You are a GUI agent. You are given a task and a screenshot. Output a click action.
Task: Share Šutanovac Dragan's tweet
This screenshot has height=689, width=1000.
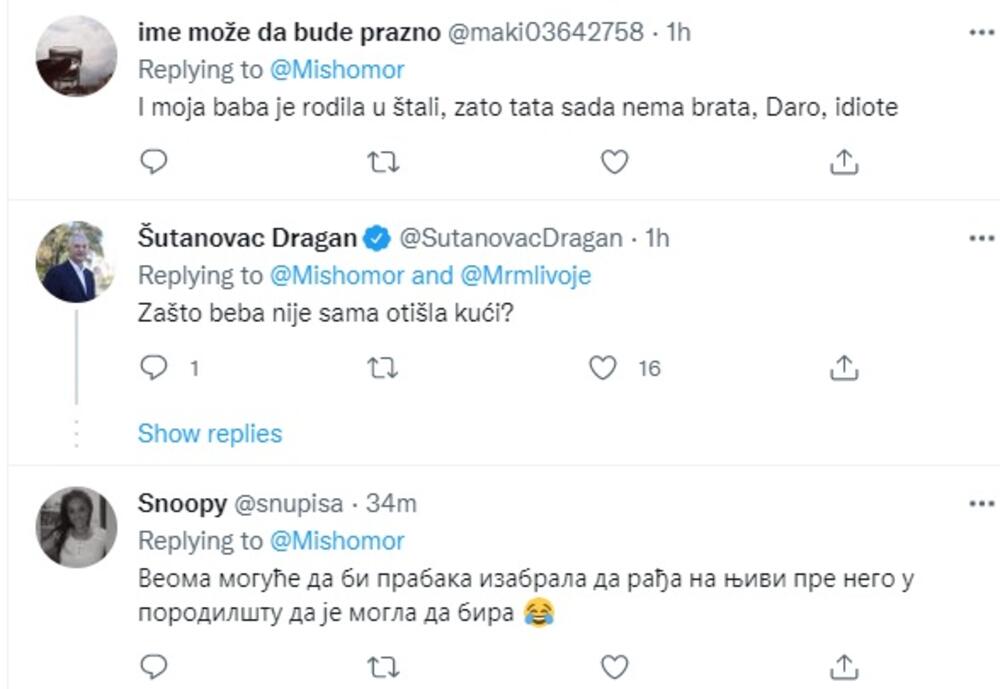[x=845, y=368]
